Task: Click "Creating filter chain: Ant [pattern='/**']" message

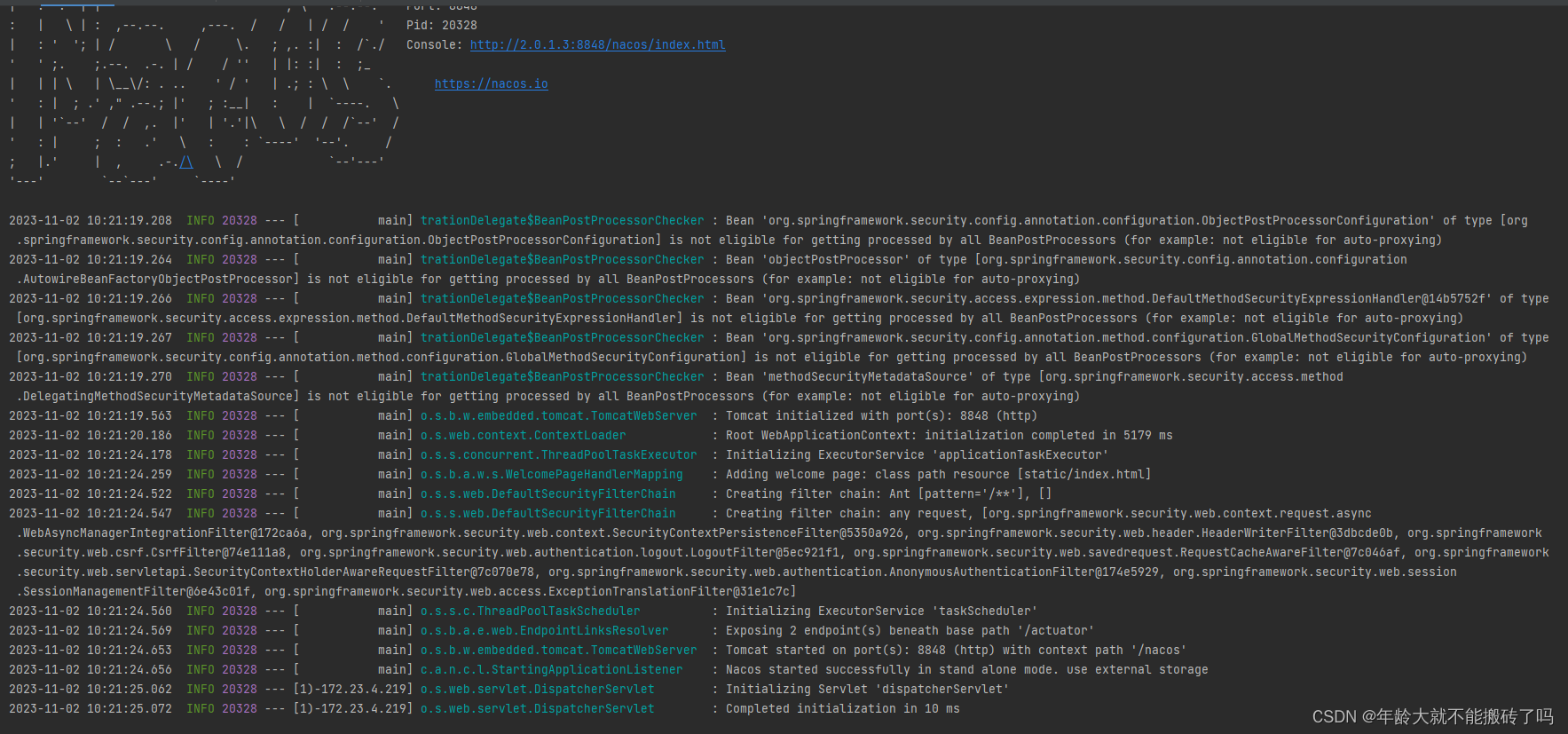Action: point(888,493)
